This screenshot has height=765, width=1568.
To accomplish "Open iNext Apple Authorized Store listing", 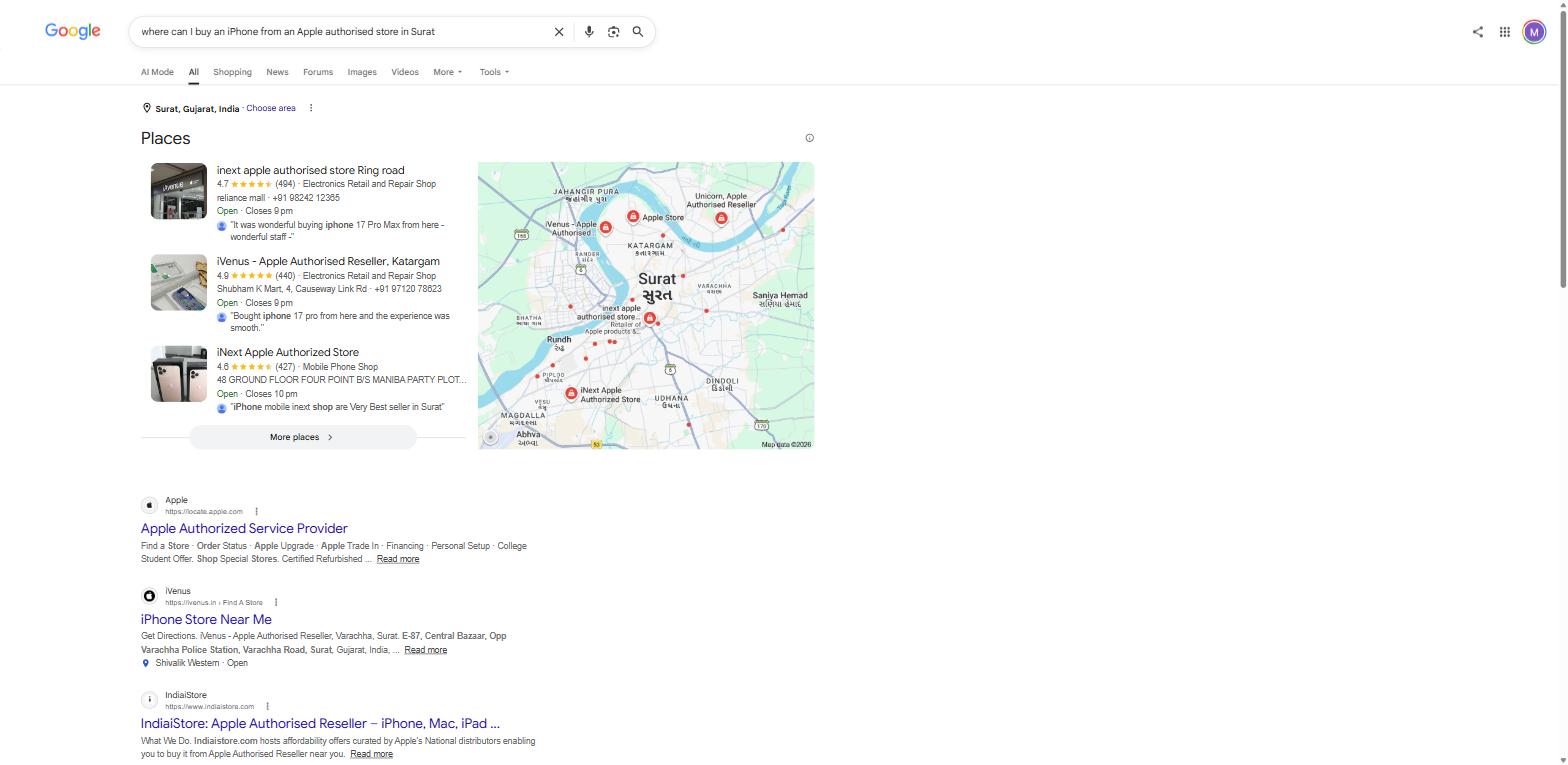I will (288, 352).
